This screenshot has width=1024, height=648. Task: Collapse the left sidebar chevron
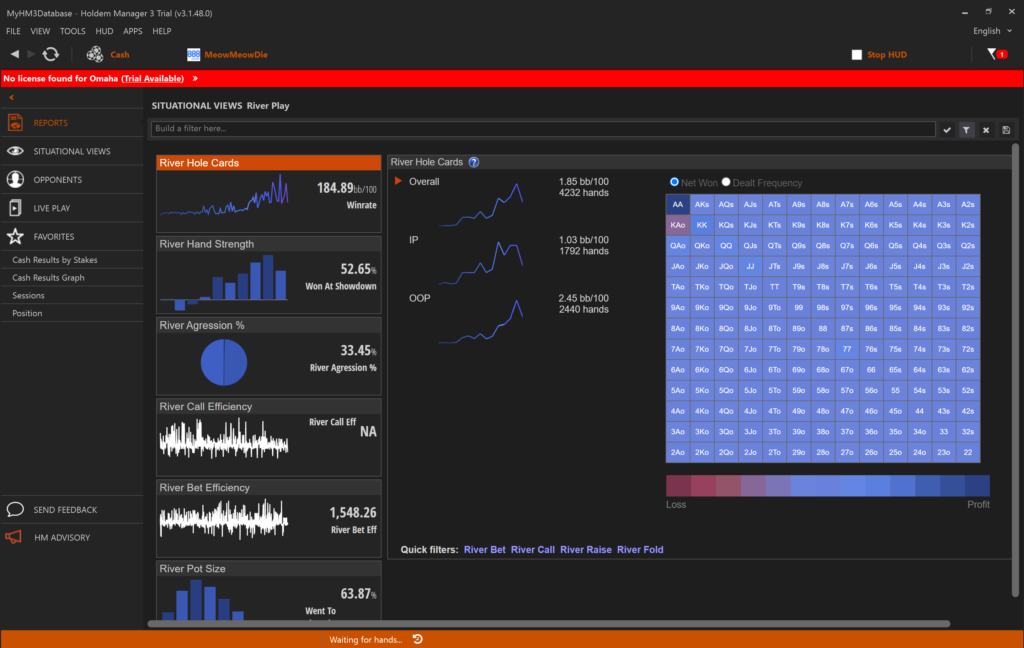(11, 97)
